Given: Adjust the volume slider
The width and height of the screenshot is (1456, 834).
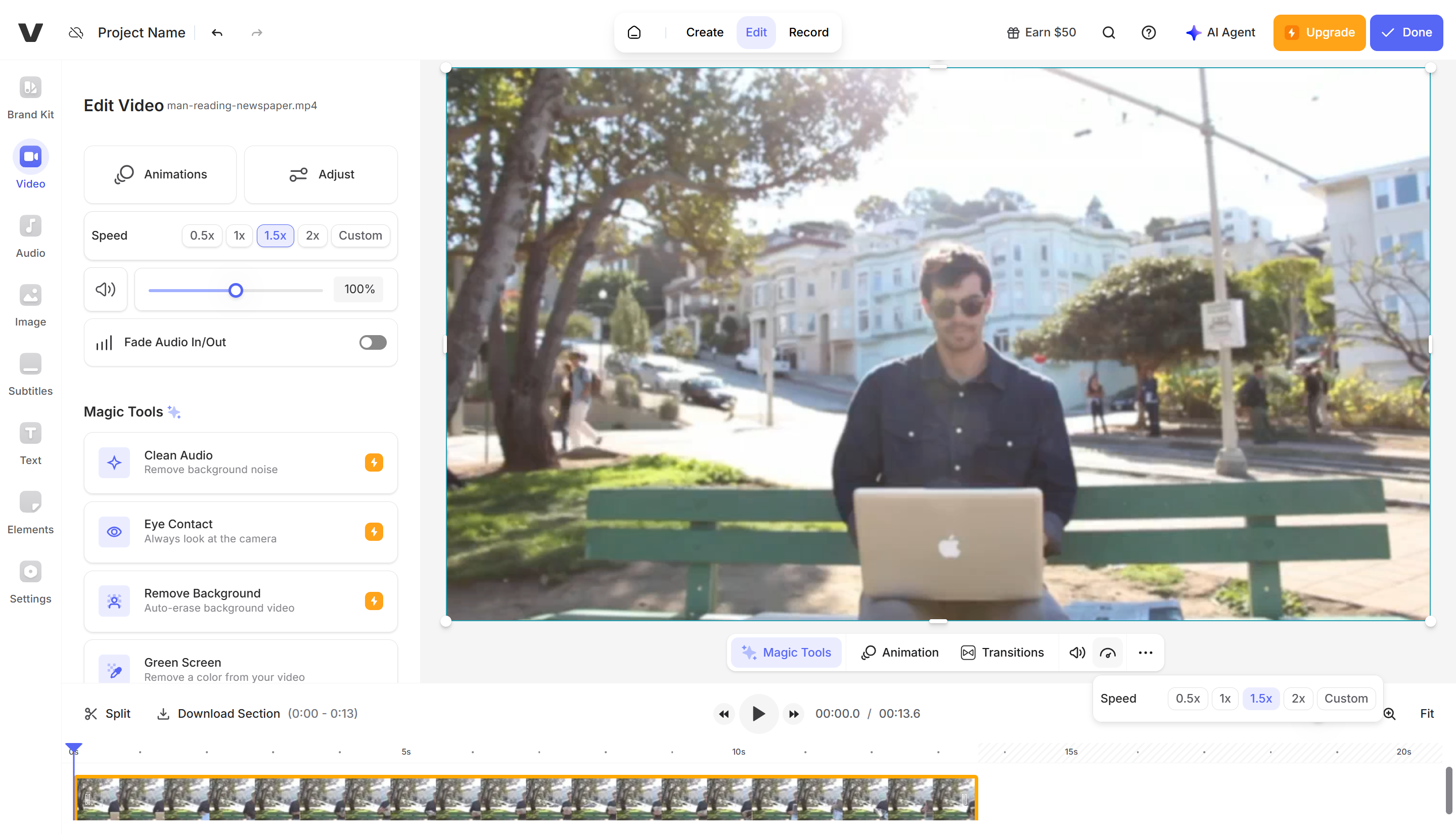Looking at the screenshot, I should click(236, 290).
